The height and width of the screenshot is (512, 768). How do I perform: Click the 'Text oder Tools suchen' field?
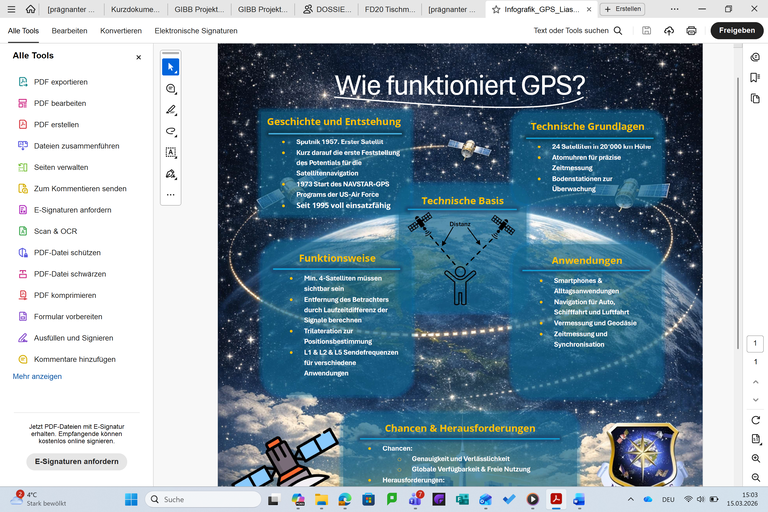point(578,31)
